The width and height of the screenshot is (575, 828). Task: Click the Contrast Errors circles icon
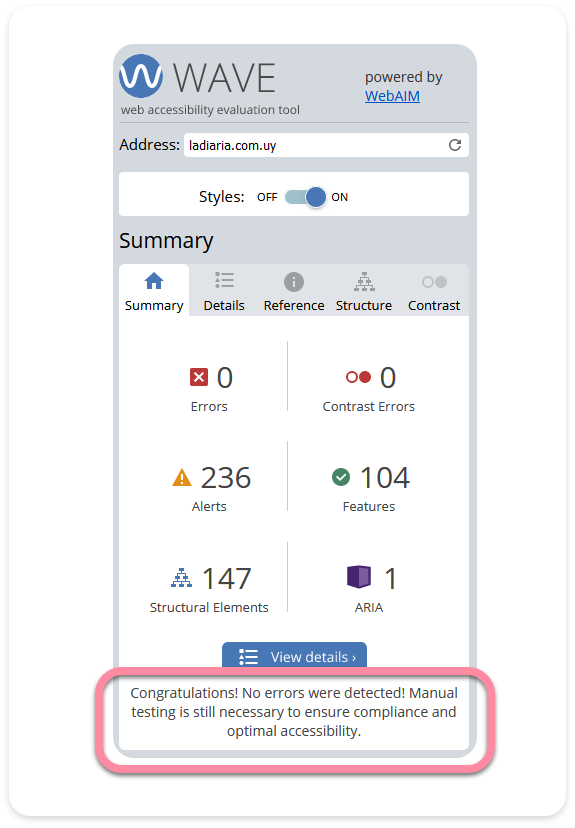tap(359, 377)
